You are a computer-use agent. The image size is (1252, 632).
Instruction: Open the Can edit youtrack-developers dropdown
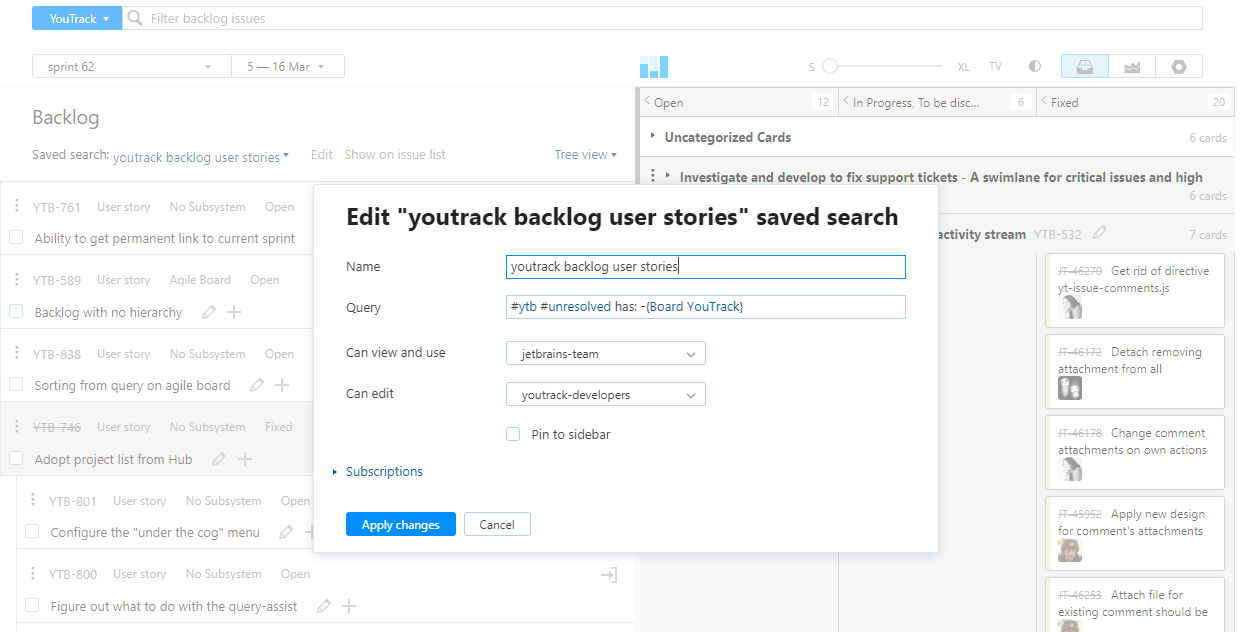(605, 394)
